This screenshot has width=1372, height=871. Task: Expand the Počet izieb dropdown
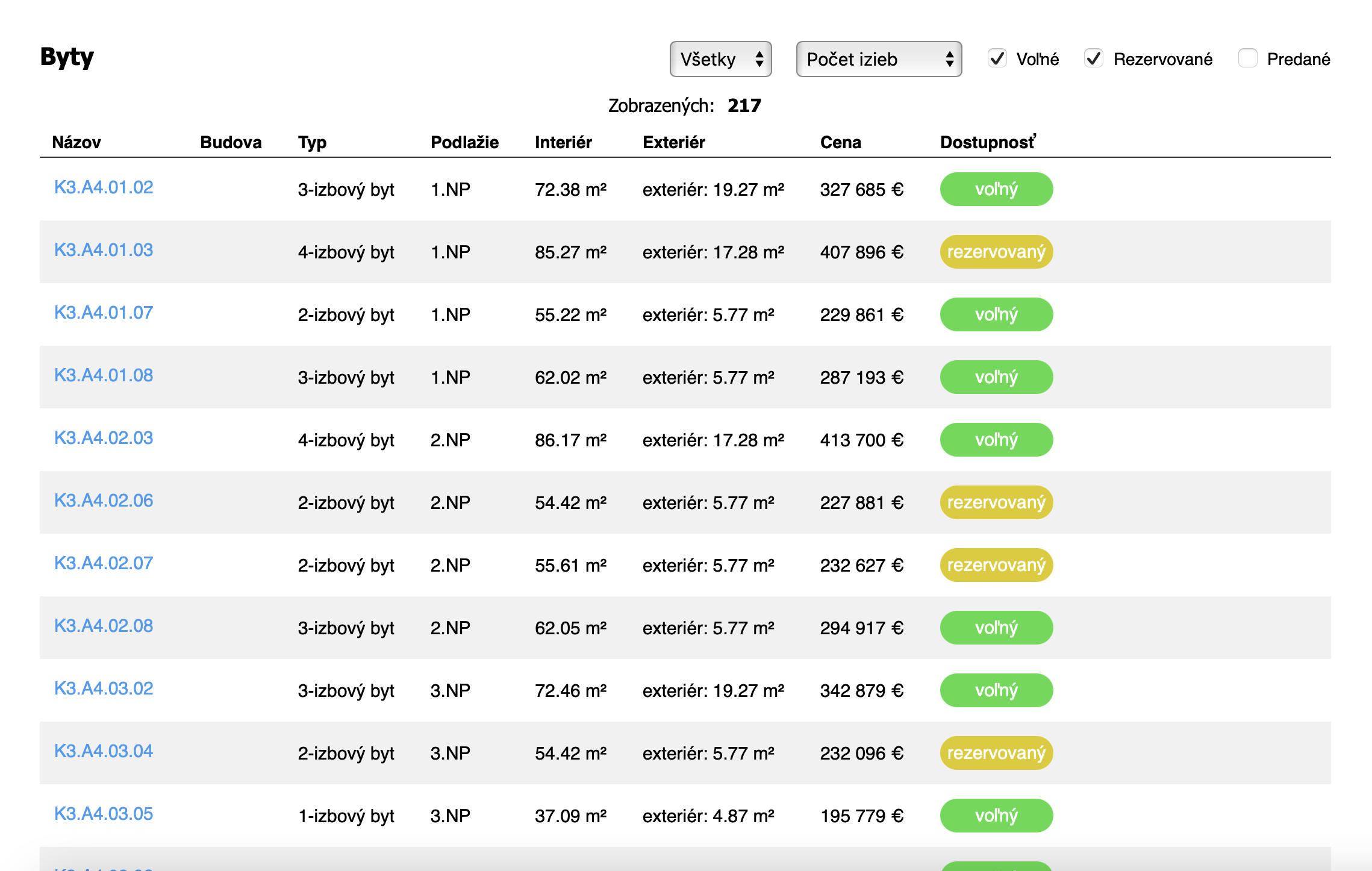pyautogui.click(x=878, y=59)
